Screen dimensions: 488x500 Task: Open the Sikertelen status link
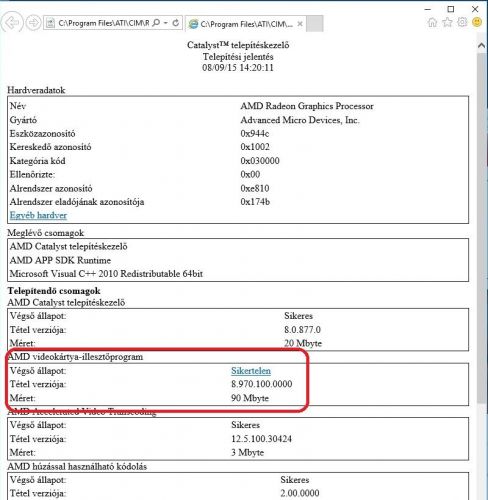pos(251,371)
